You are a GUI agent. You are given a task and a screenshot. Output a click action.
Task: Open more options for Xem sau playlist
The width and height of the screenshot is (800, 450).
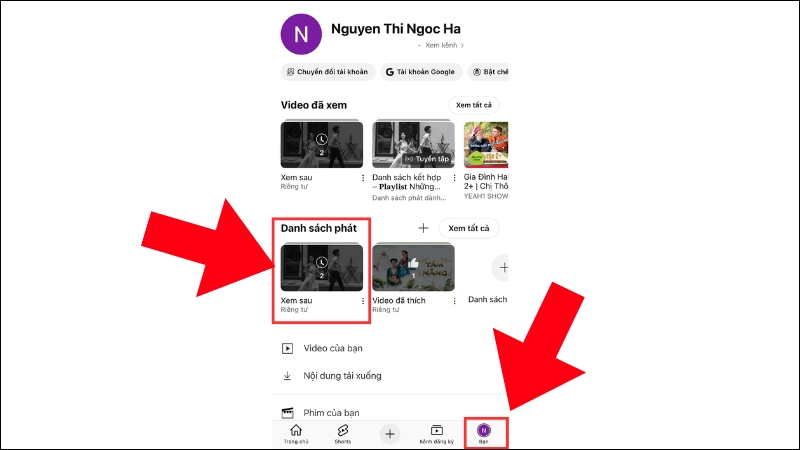pos(363,301)
